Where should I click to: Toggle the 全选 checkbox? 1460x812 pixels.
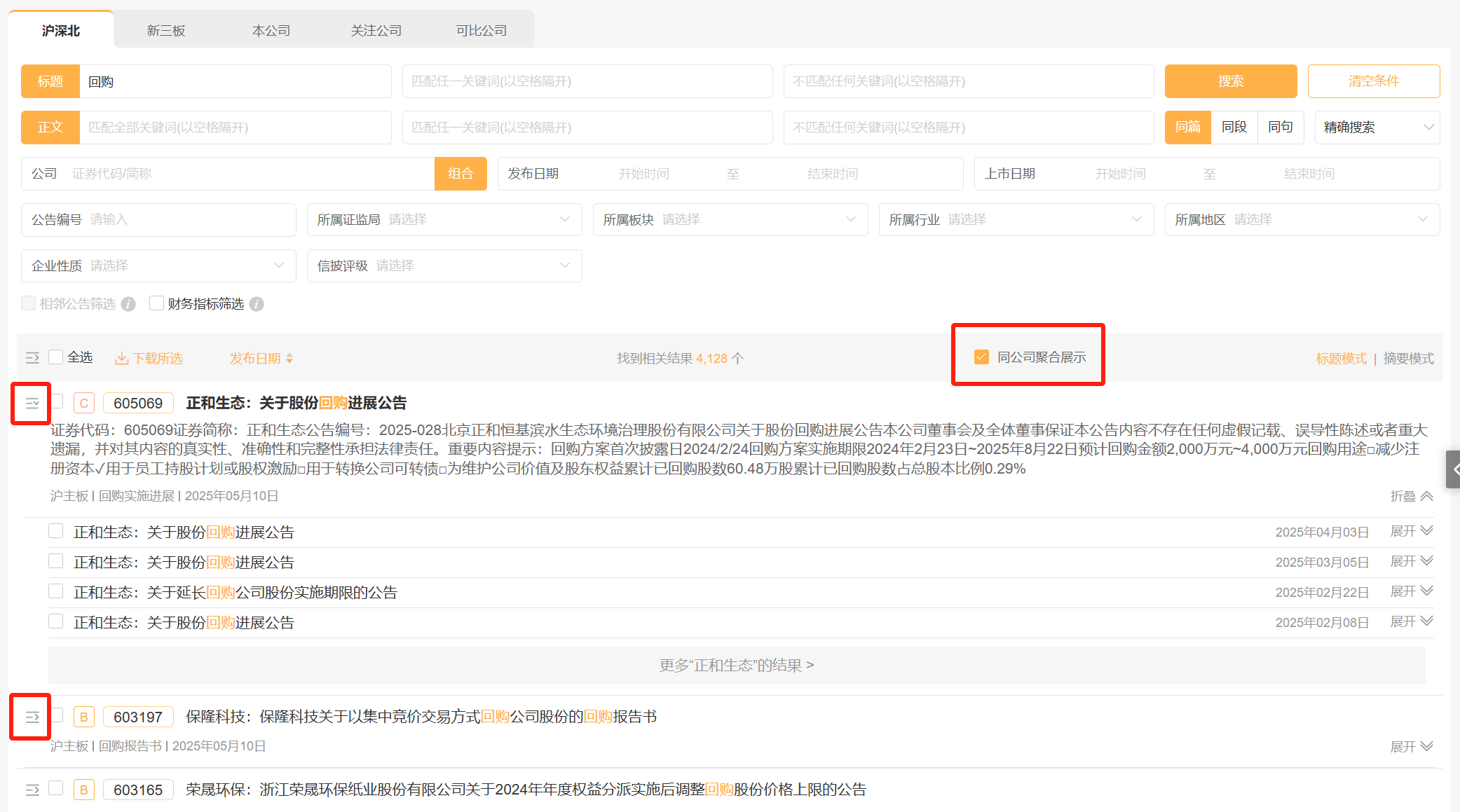click(x=56, y=357)
